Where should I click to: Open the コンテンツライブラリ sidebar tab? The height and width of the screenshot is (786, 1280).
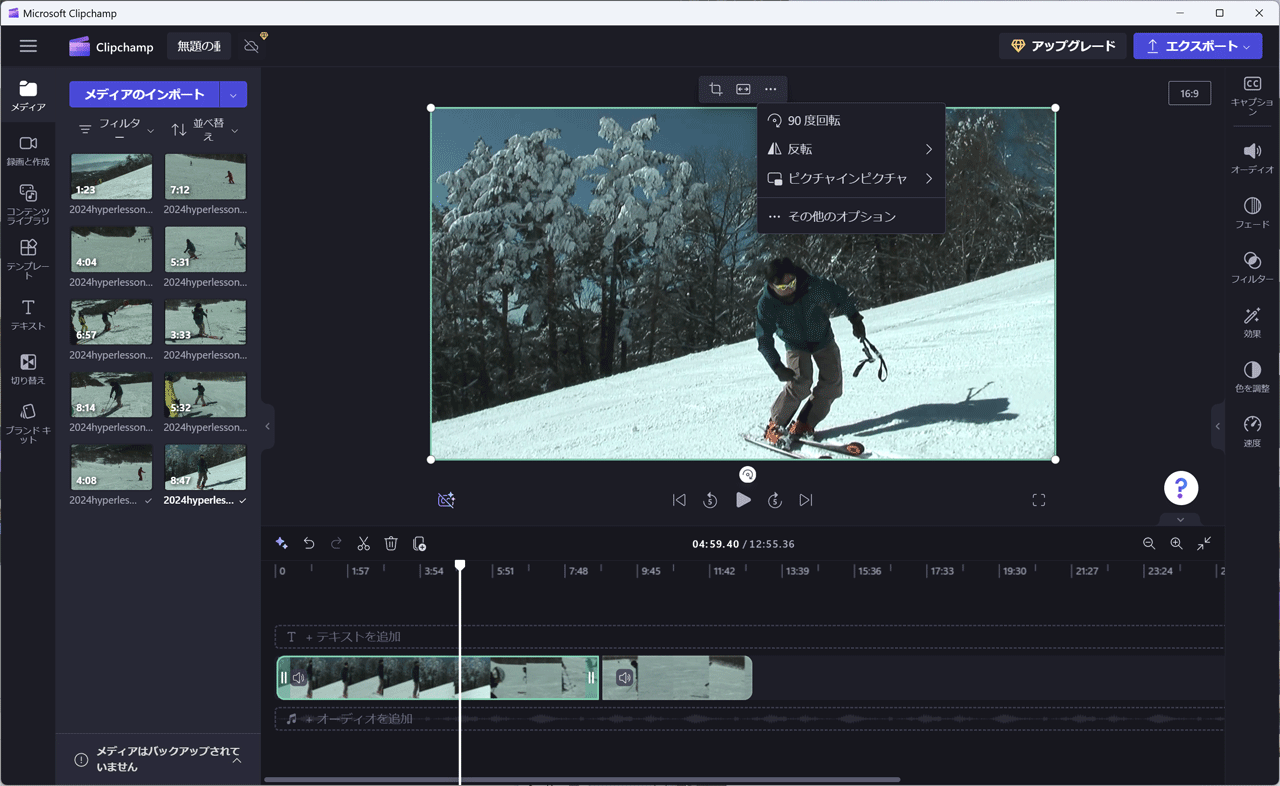(28, 204)
